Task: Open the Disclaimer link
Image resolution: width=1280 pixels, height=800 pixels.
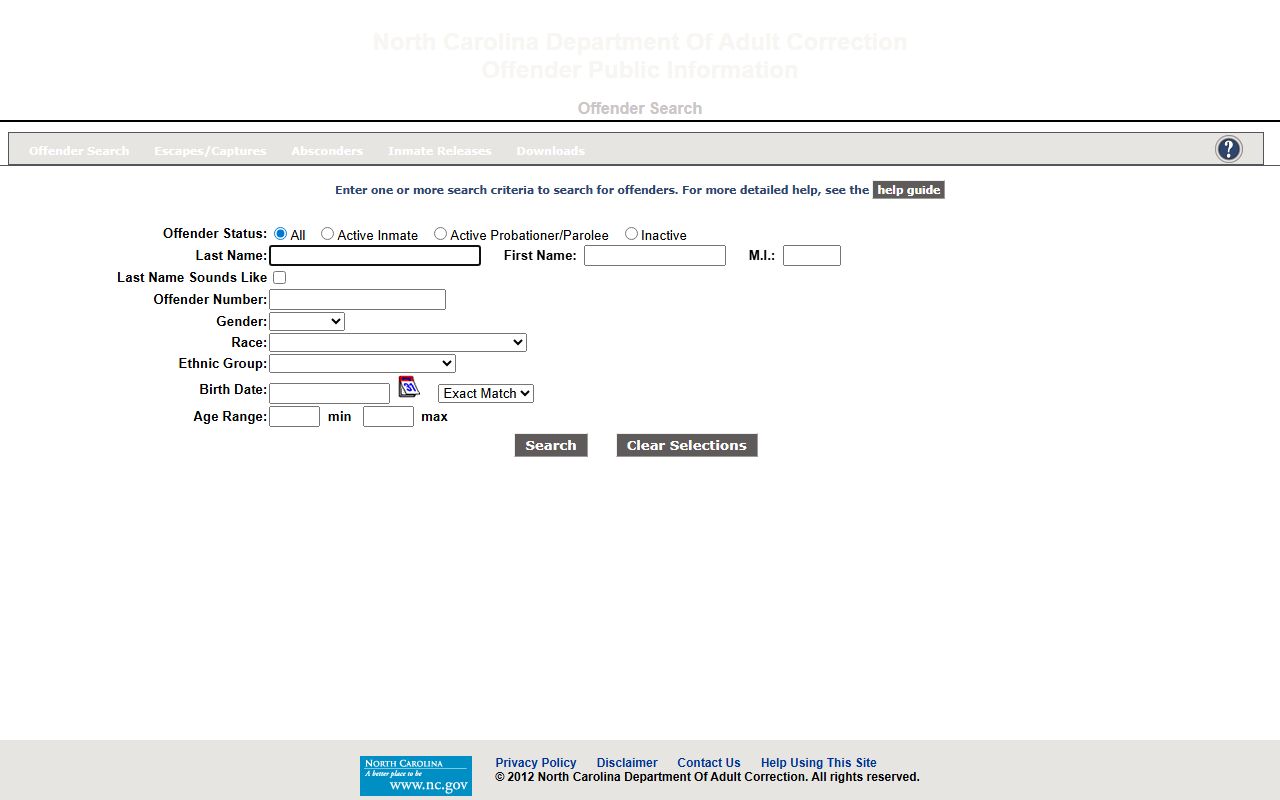Action: [x=627, y=763]
